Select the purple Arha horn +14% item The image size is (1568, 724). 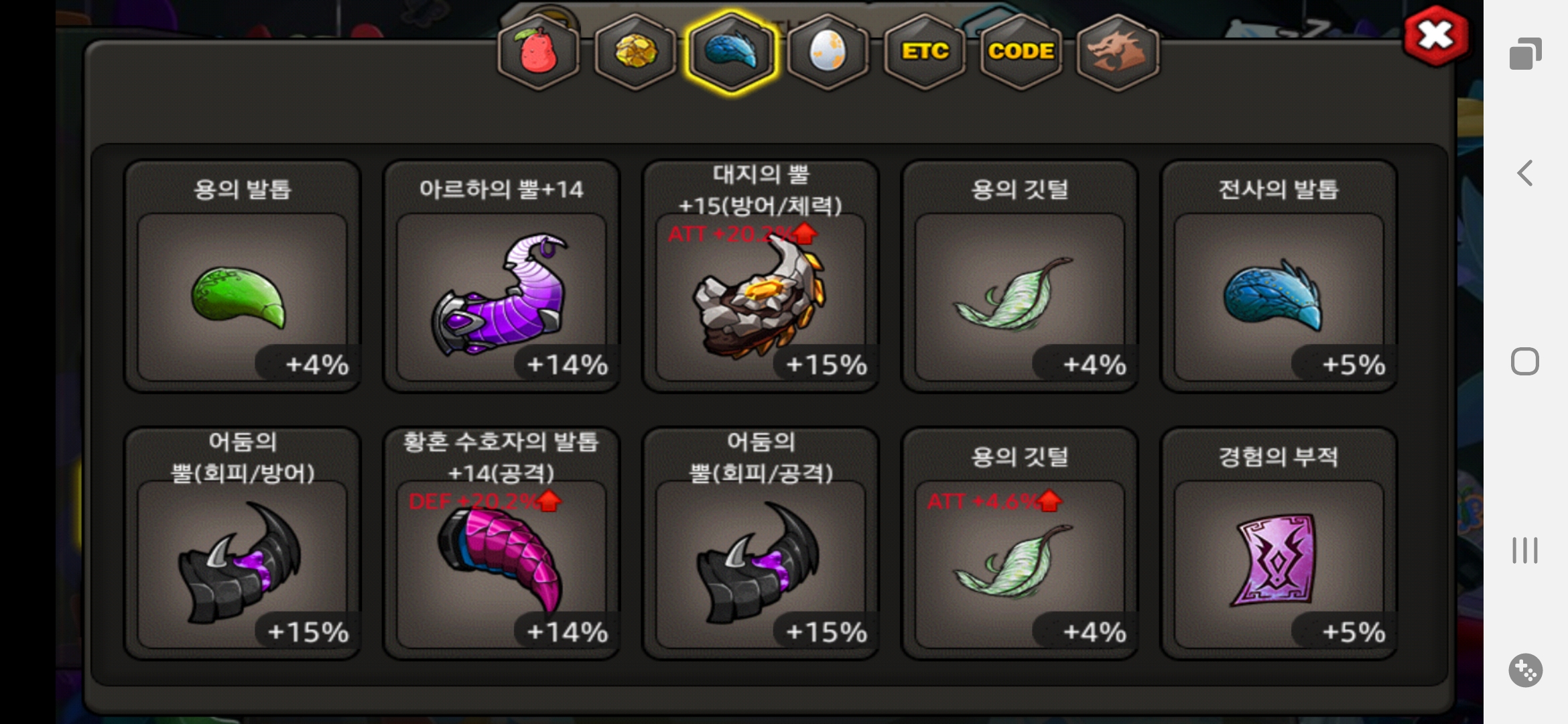tap(501, 276)
